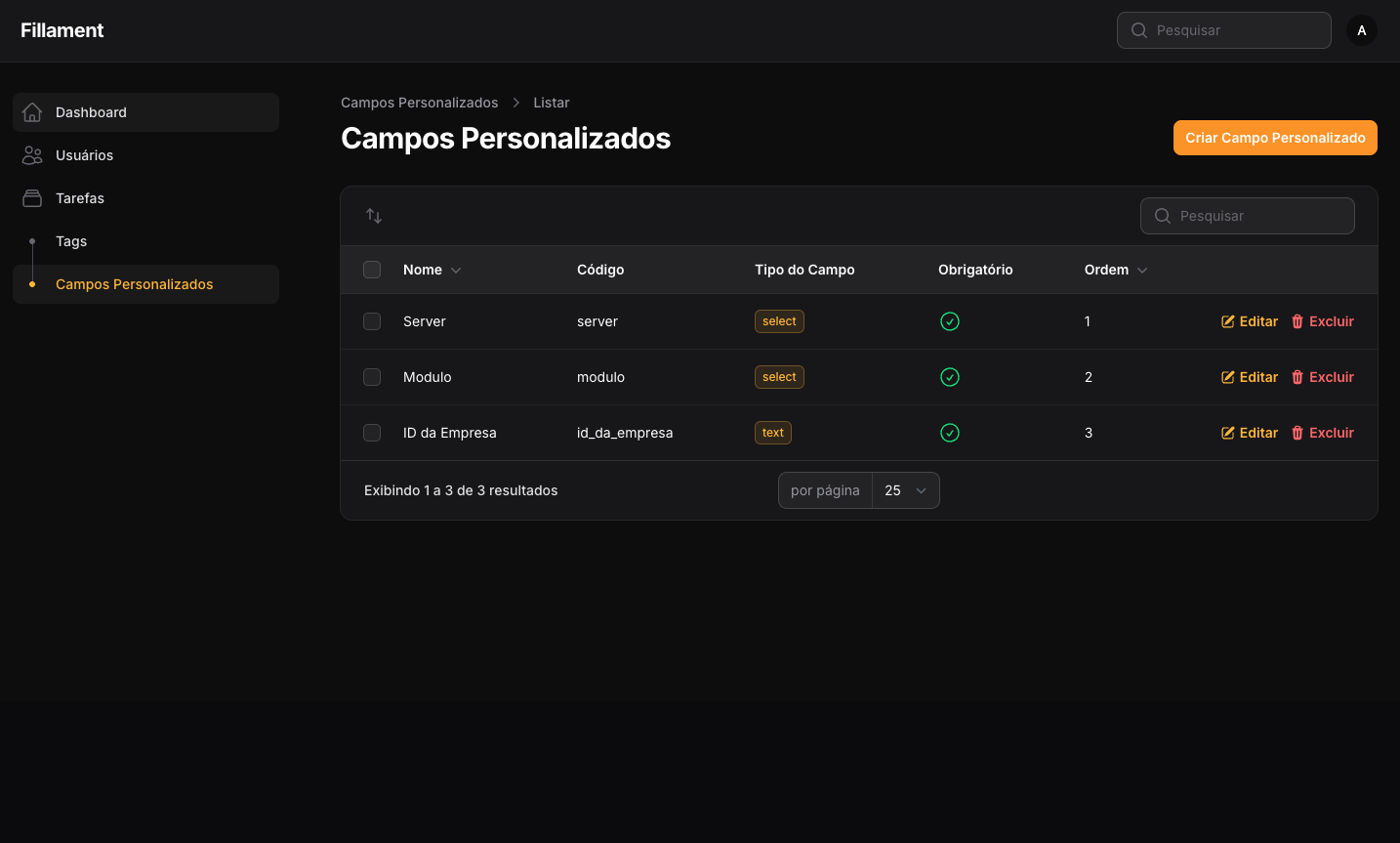Viewport: 1400px width, 843px height.
Task: Select the ID da Empresa row checkbox
Action: (372, 433)
